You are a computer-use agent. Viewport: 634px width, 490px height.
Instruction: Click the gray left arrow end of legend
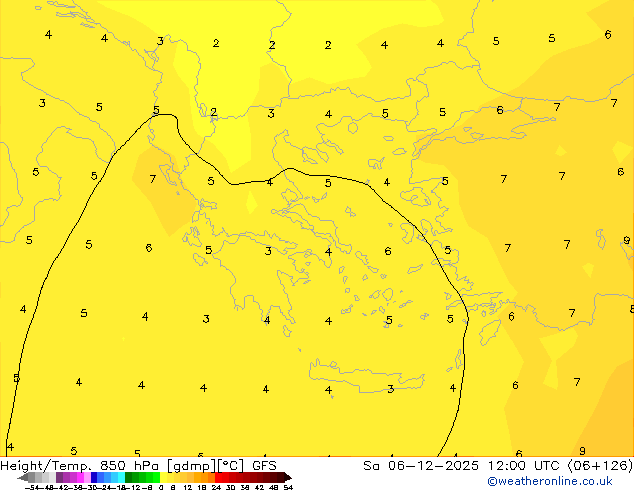point(23,477)
